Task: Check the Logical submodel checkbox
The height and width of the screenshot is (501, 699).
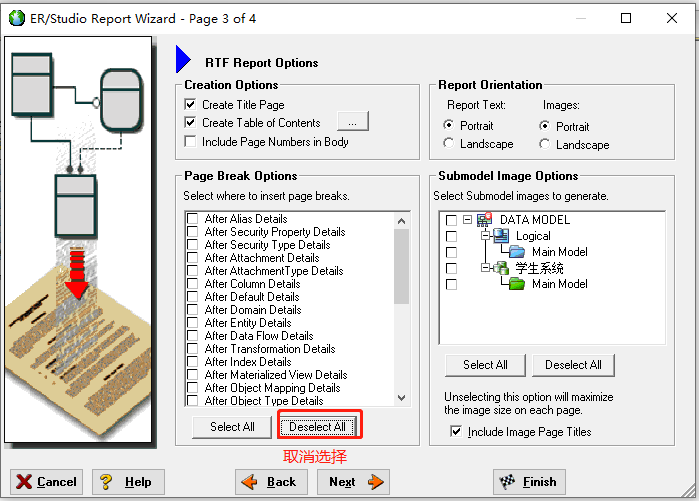Action: (451, 236)
